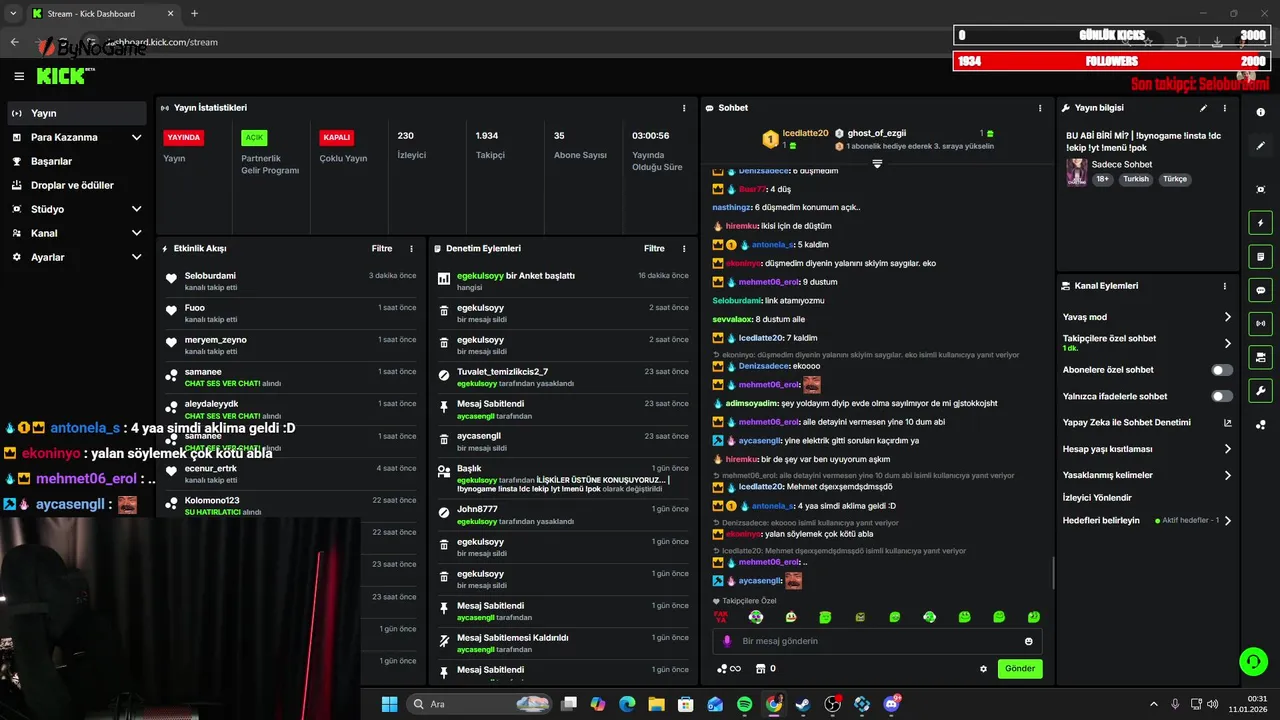This screenshot has height=720, width=1280.
Task: Open the hamburger menu next to Kick logo
Action: 19,76
